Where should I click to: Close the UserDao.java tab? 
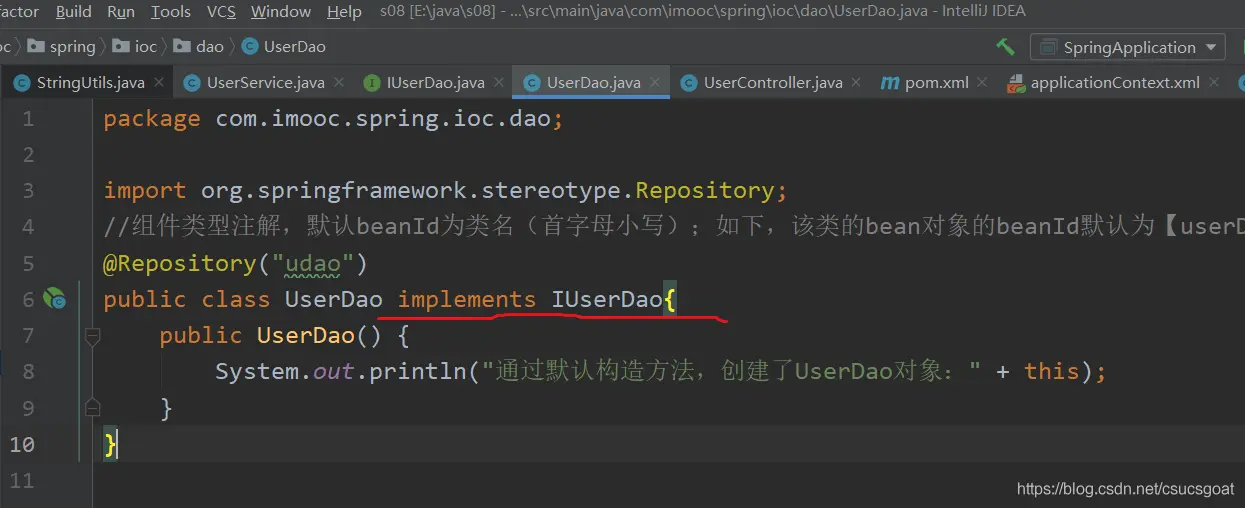655,83
